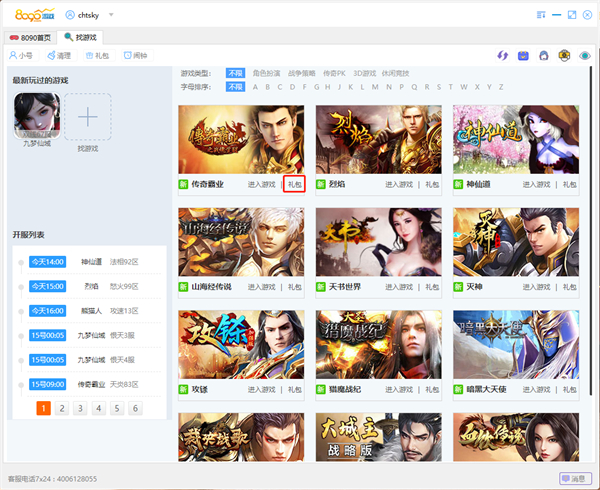Click 礼包 for 暗黑大天使

569,389
